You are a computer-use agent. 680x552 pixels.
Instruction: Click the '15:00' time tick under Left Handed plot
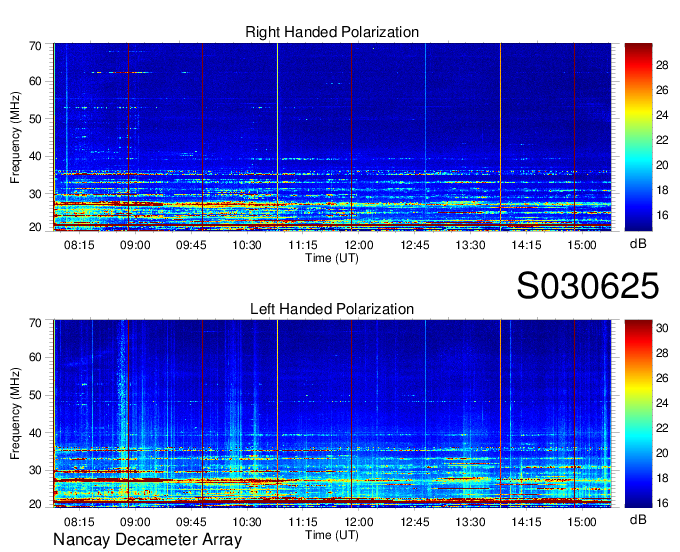[582, 522]
